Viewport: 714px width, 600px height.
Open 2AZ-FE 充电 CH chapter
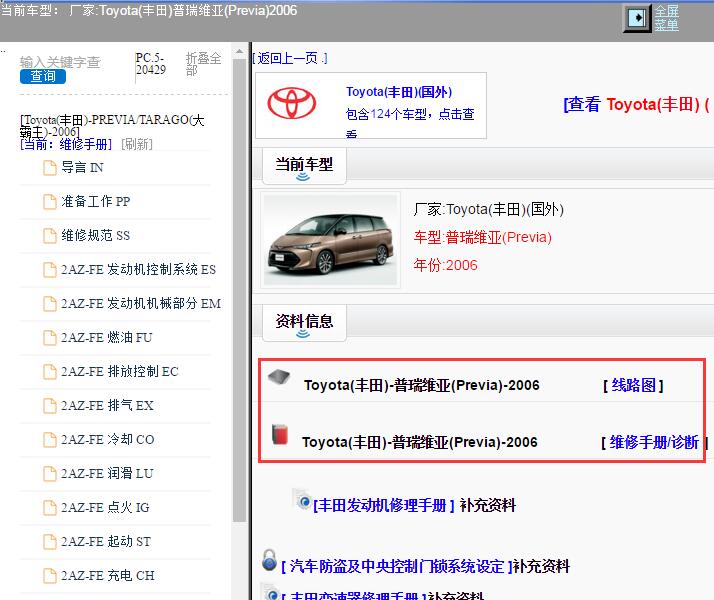[108, 575]
